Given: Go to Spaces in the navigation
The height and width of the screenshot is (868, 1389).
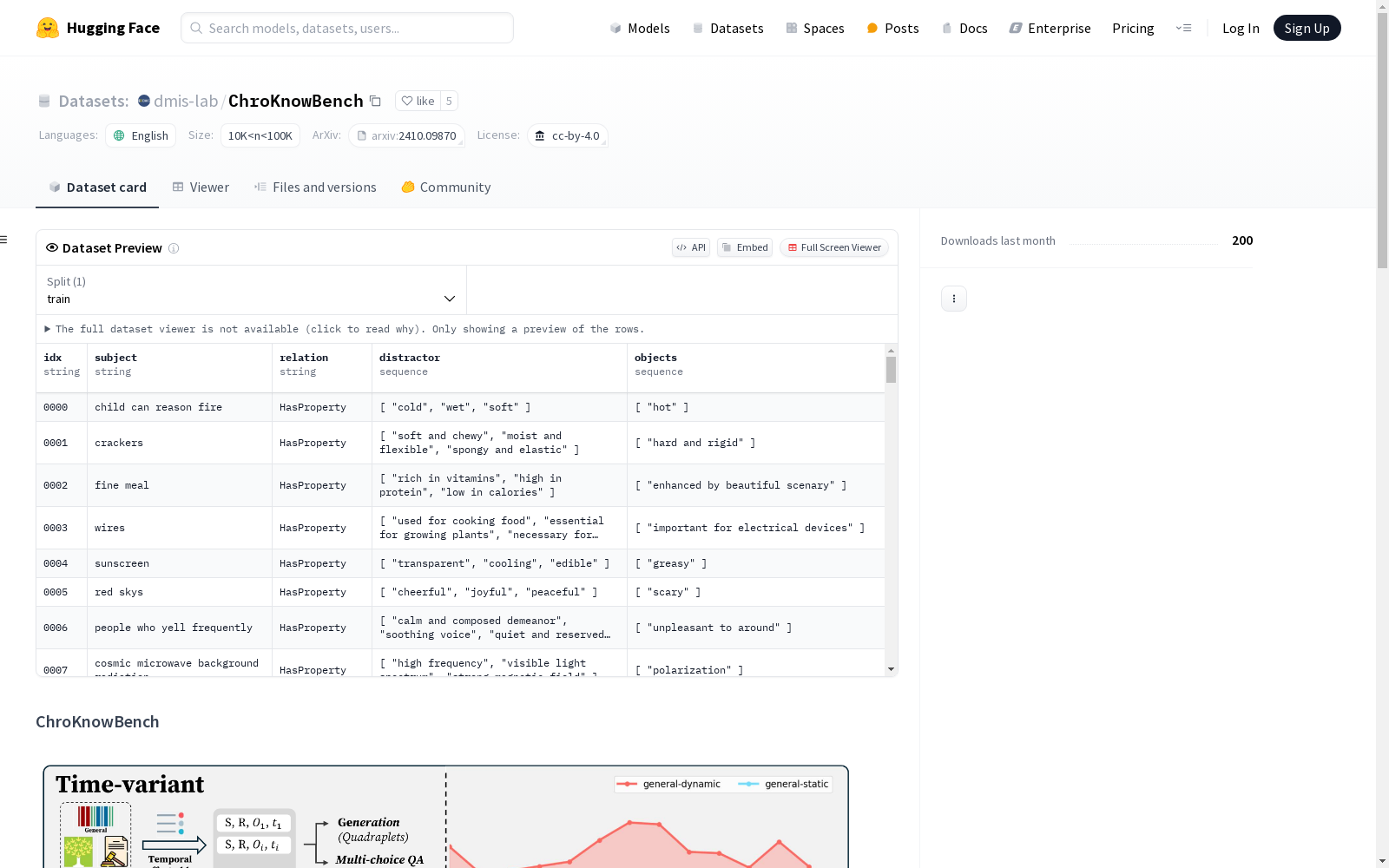Looking at the screenshot, I should (815, 28).
